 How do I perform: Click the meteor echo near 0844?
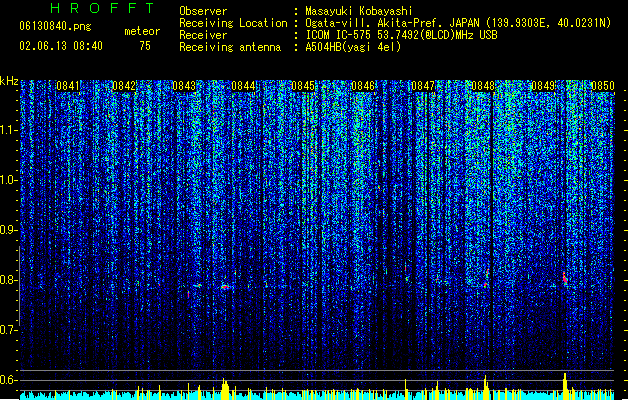225,287
